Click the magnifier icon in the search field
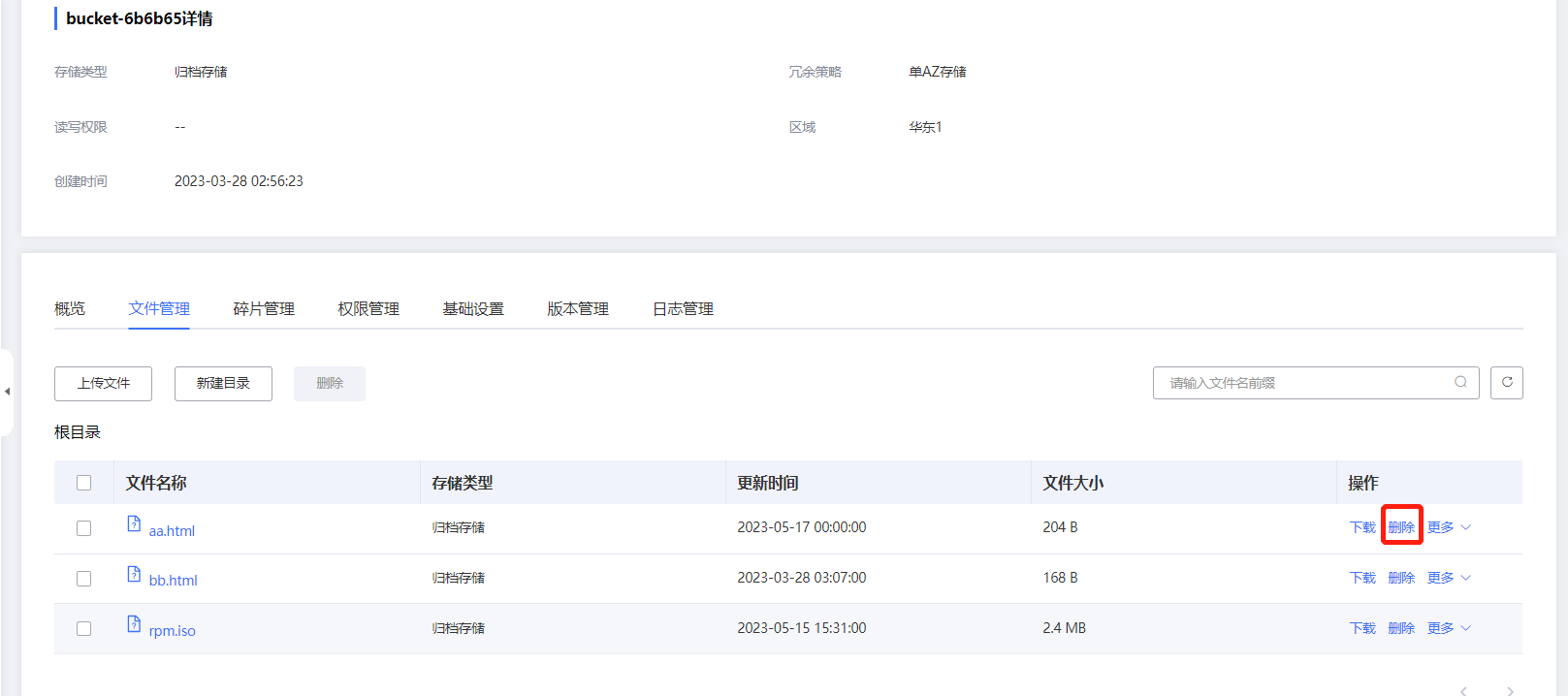1568x696 pixels. 1460,382
